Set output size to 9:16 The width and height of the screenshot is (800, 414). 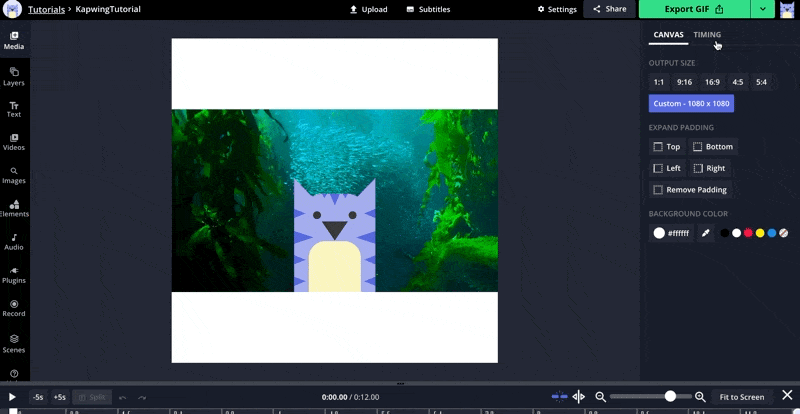coord(684,82)
